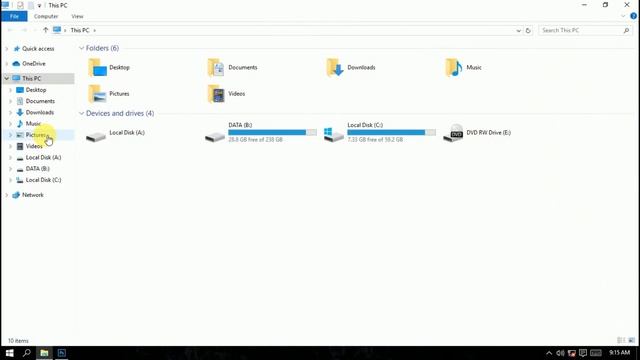
Task: Open the Videos folder icon in main pane
Action: coord(216,94)
